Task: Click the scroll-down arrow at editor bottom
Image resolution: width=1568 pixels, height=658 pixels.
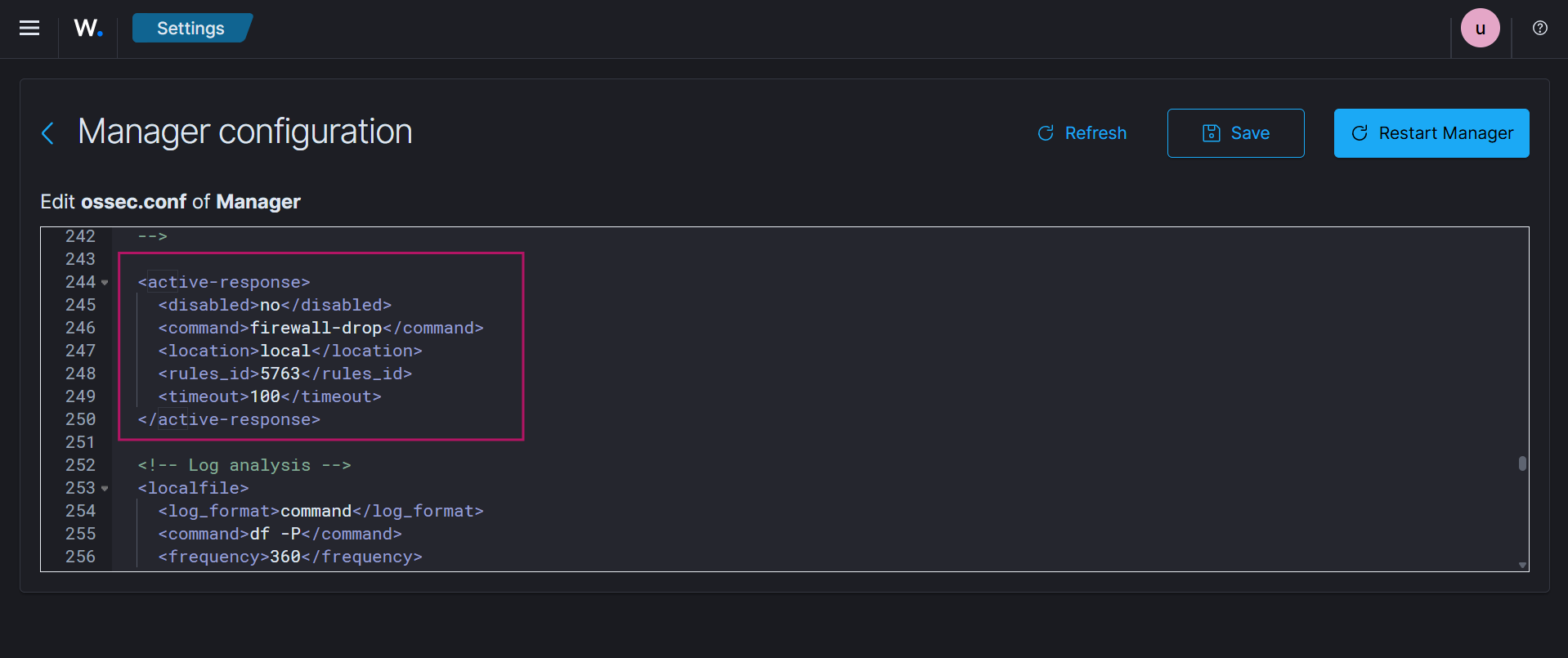Action: pyautogui.click(x=1521, y=565)
